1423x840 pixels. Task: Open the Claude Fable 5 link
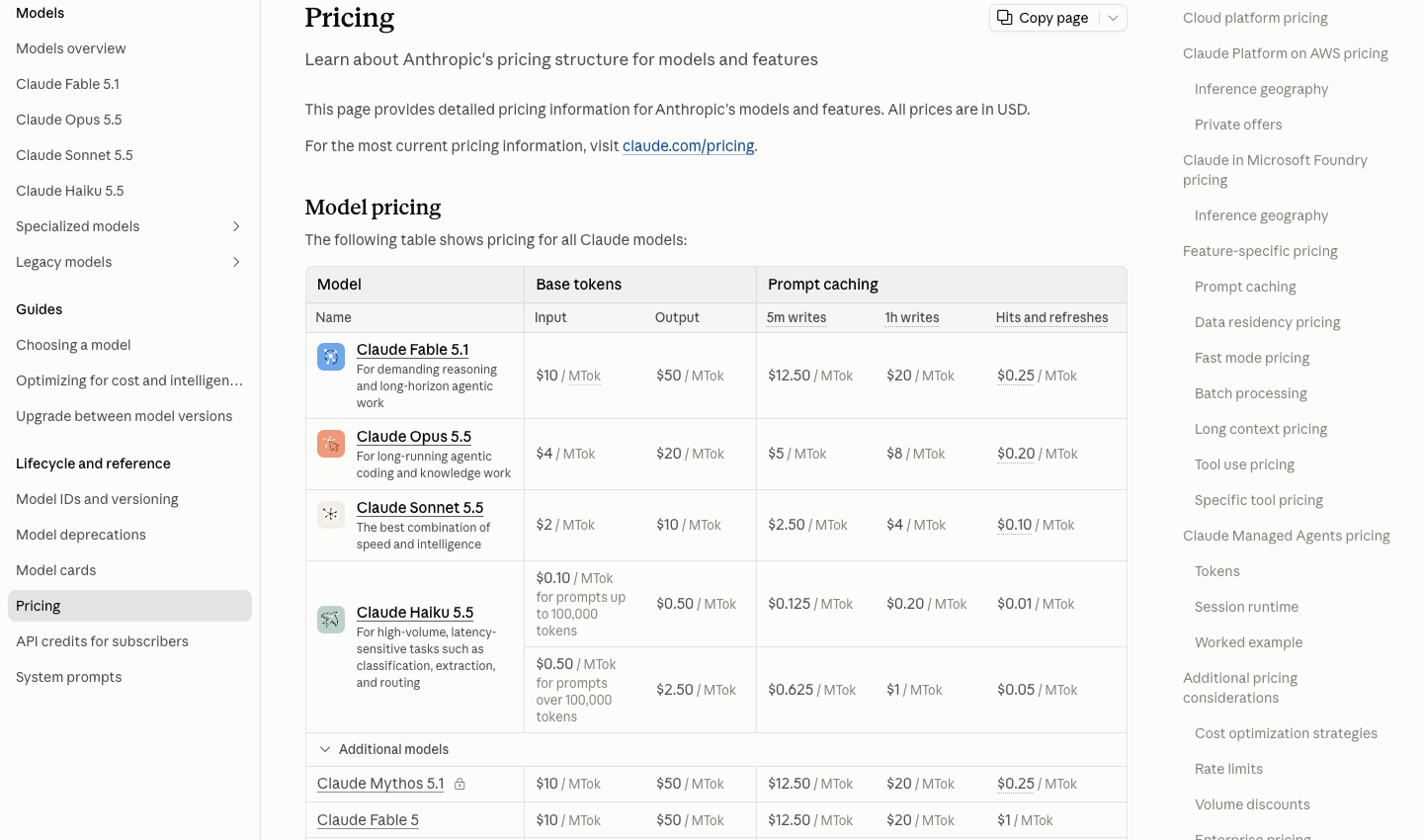368,820
